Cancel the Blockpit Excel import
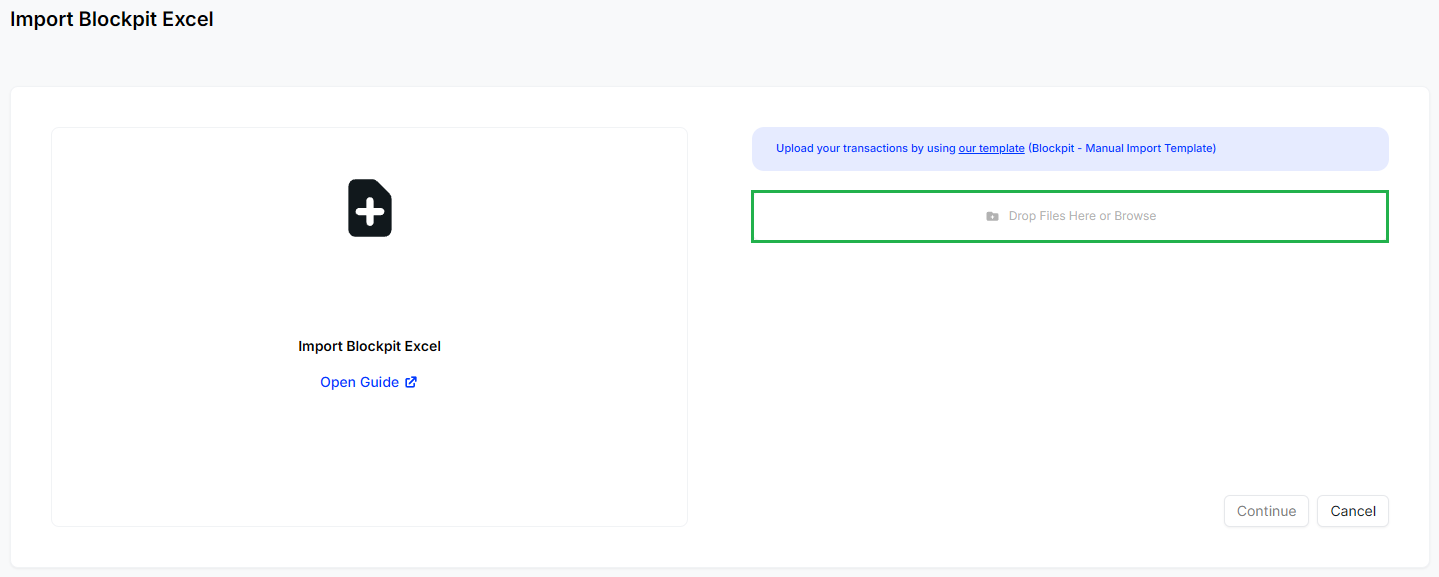1439x577 pixels. (x=1353, y=511)
